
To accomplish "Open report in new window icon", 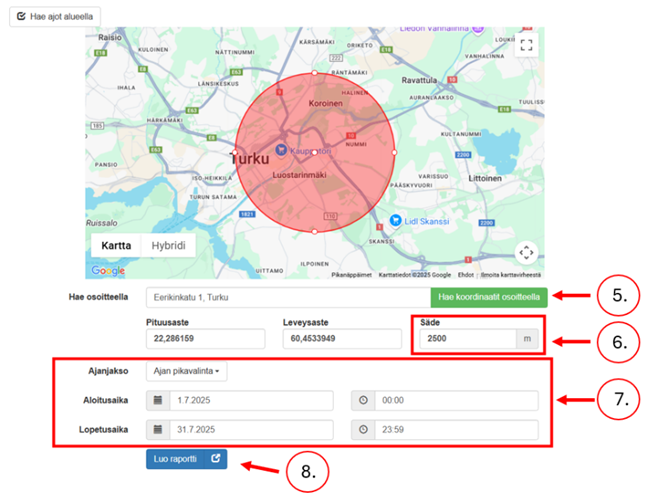I will [x=217, y=459].
